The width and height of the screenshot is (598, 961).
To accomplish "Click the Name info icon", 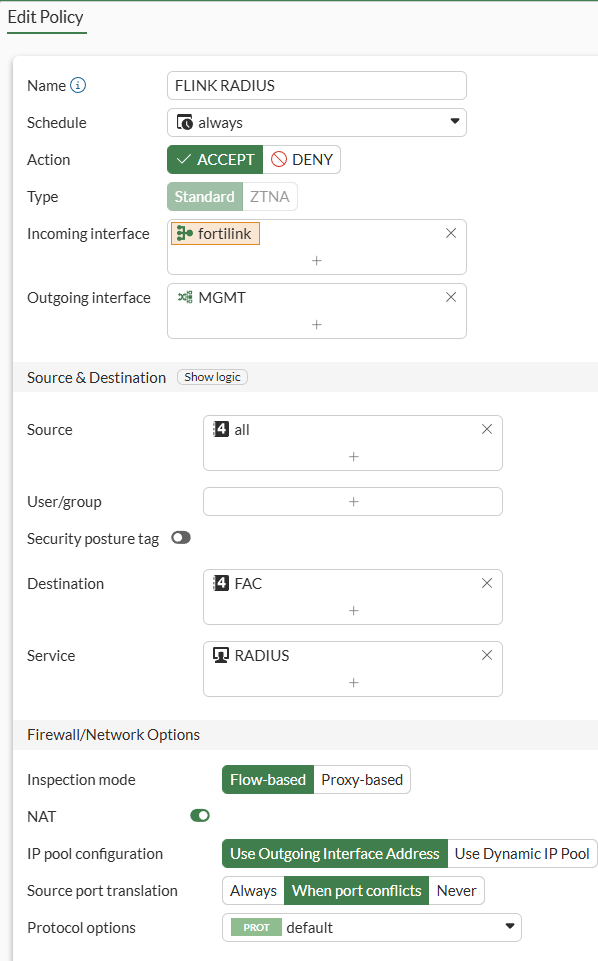I will 78,85.
